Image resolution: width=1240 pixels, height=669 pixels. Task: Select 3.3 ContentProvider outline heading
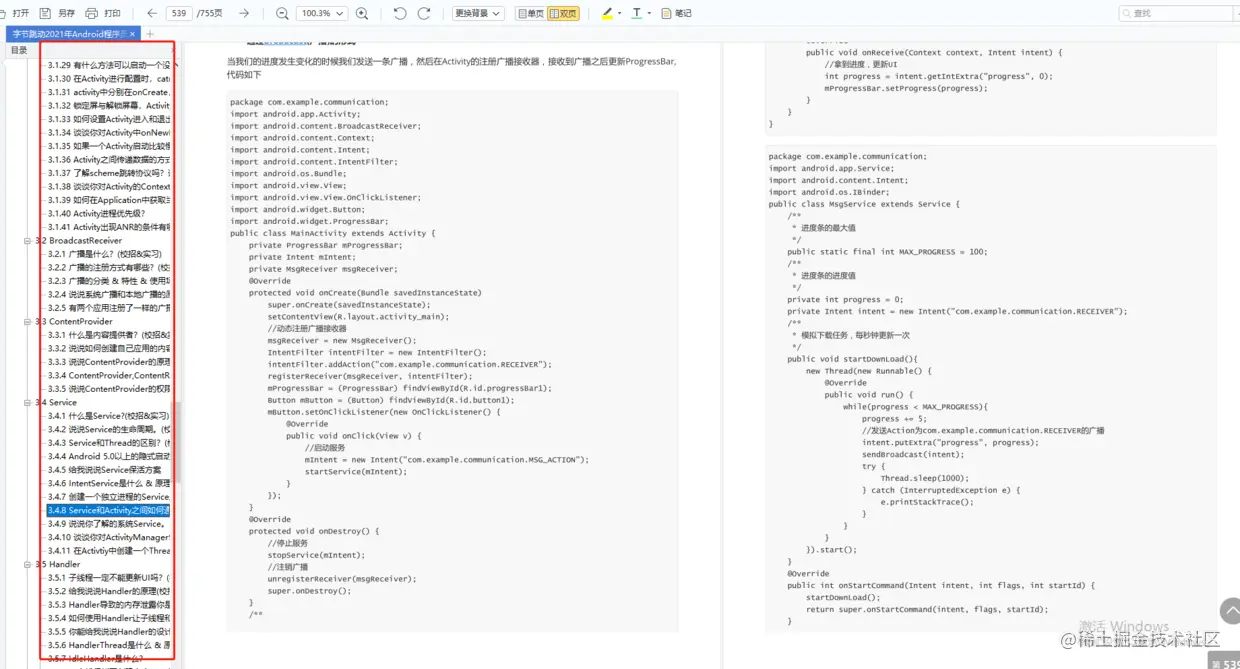(74, 322)
